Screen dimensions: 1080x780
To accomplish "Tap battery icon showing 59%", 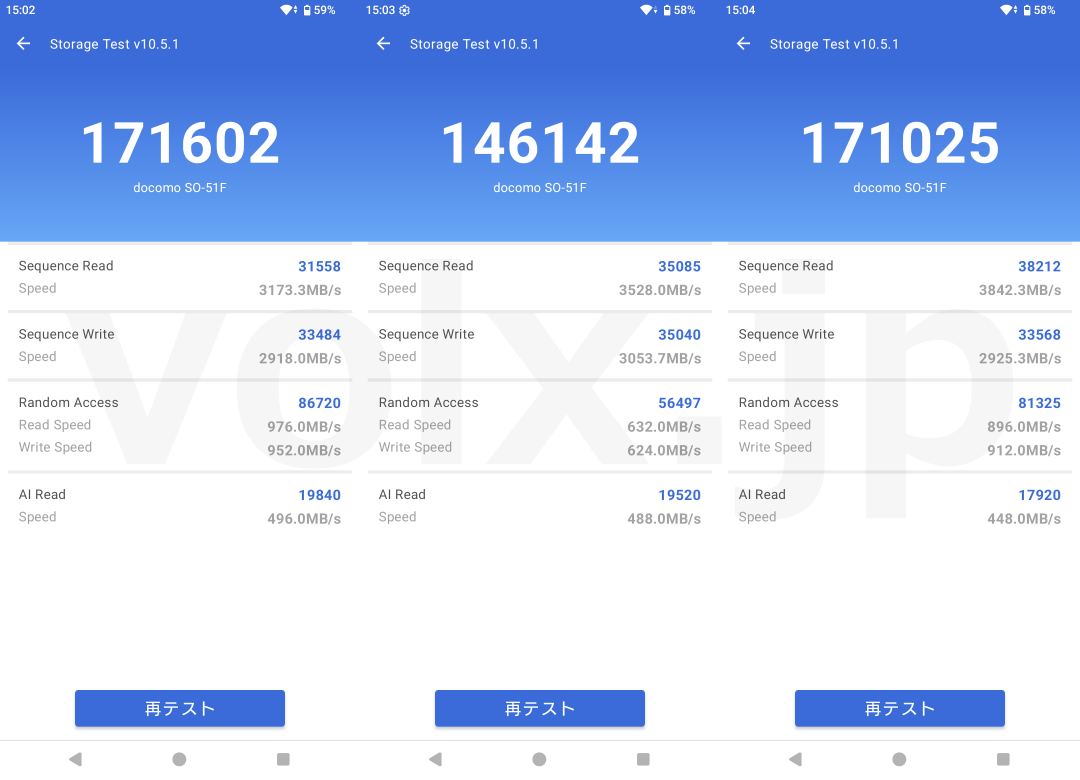I will point(307,10).
